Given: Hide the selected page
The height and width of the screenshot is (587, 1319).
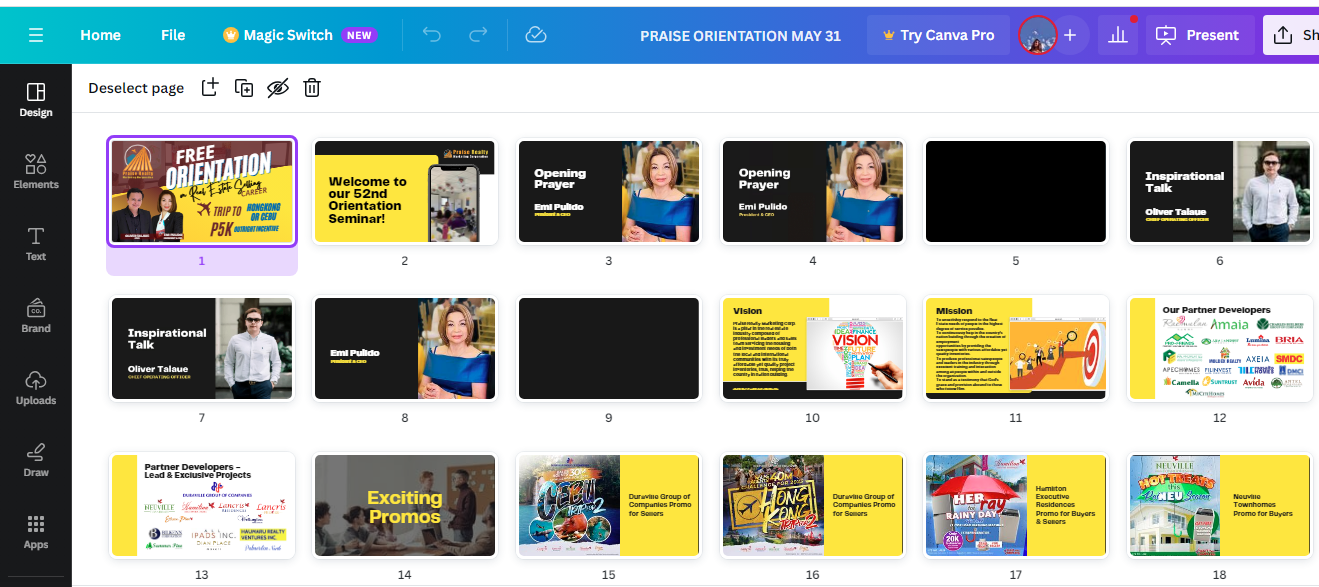Looking at the screenshot, I should click(x=278, y=88).
